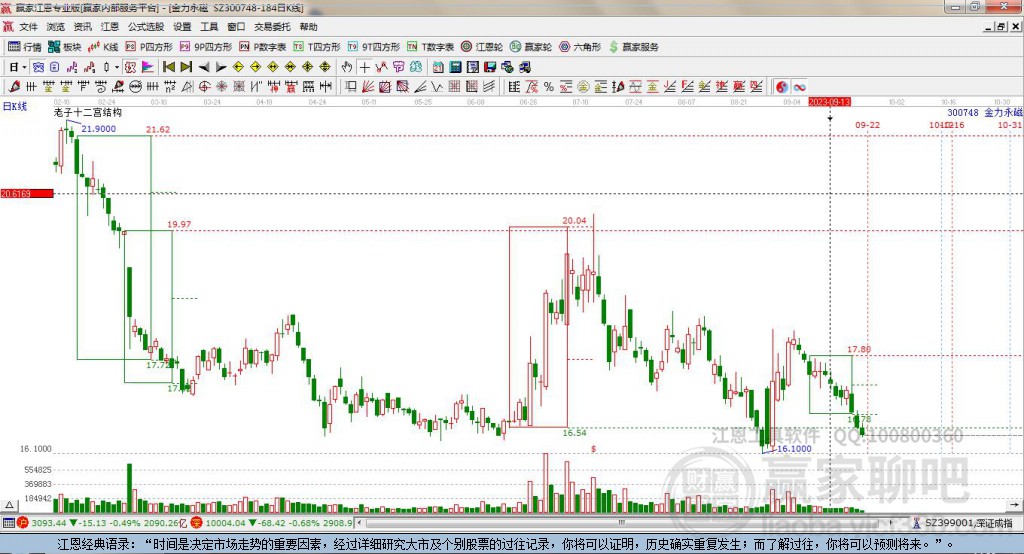Select the hand pan tool
The image size is (1024, 554).
(x=347, y=67)
